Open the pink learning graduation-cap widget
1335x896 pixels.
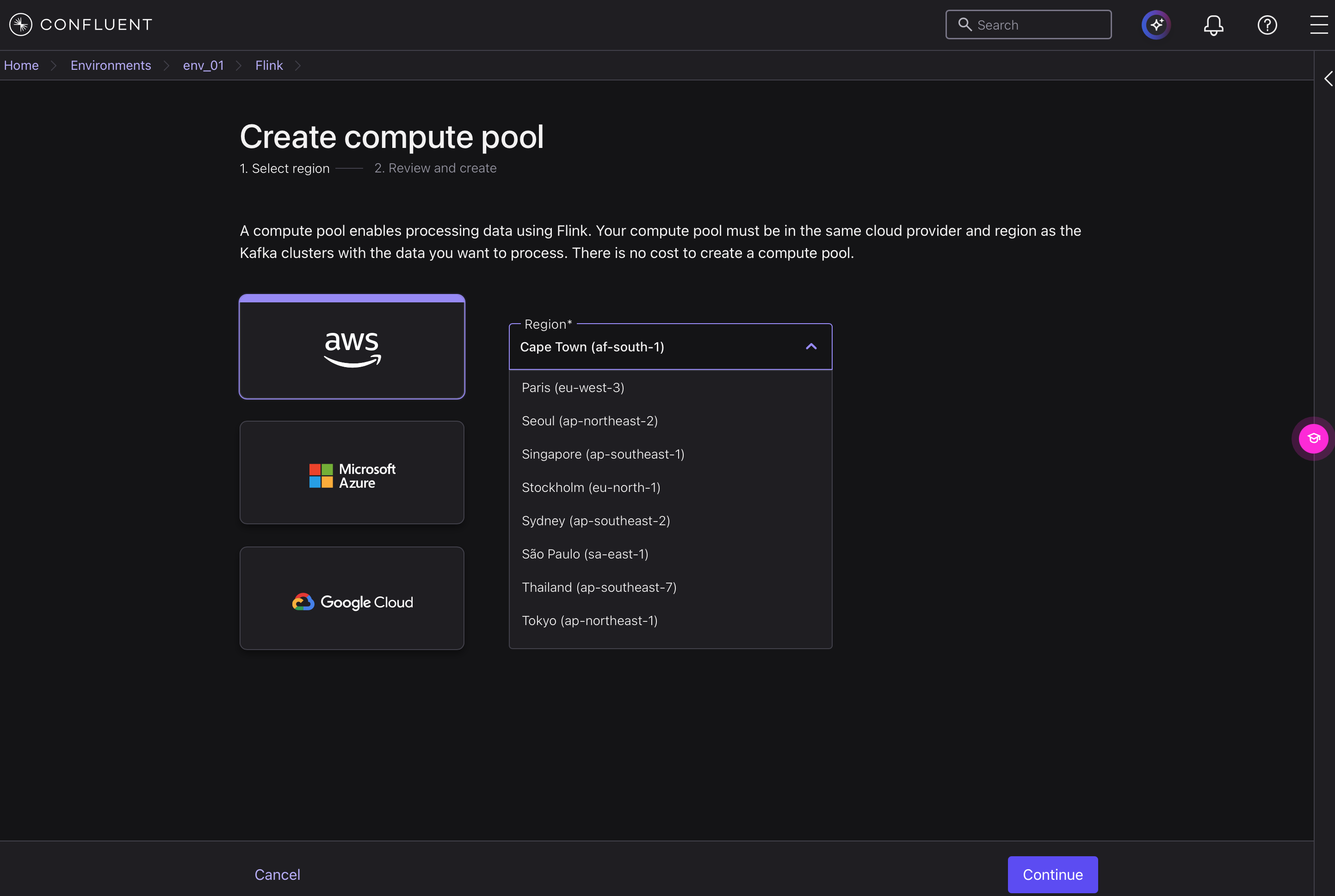(1313, 439)
